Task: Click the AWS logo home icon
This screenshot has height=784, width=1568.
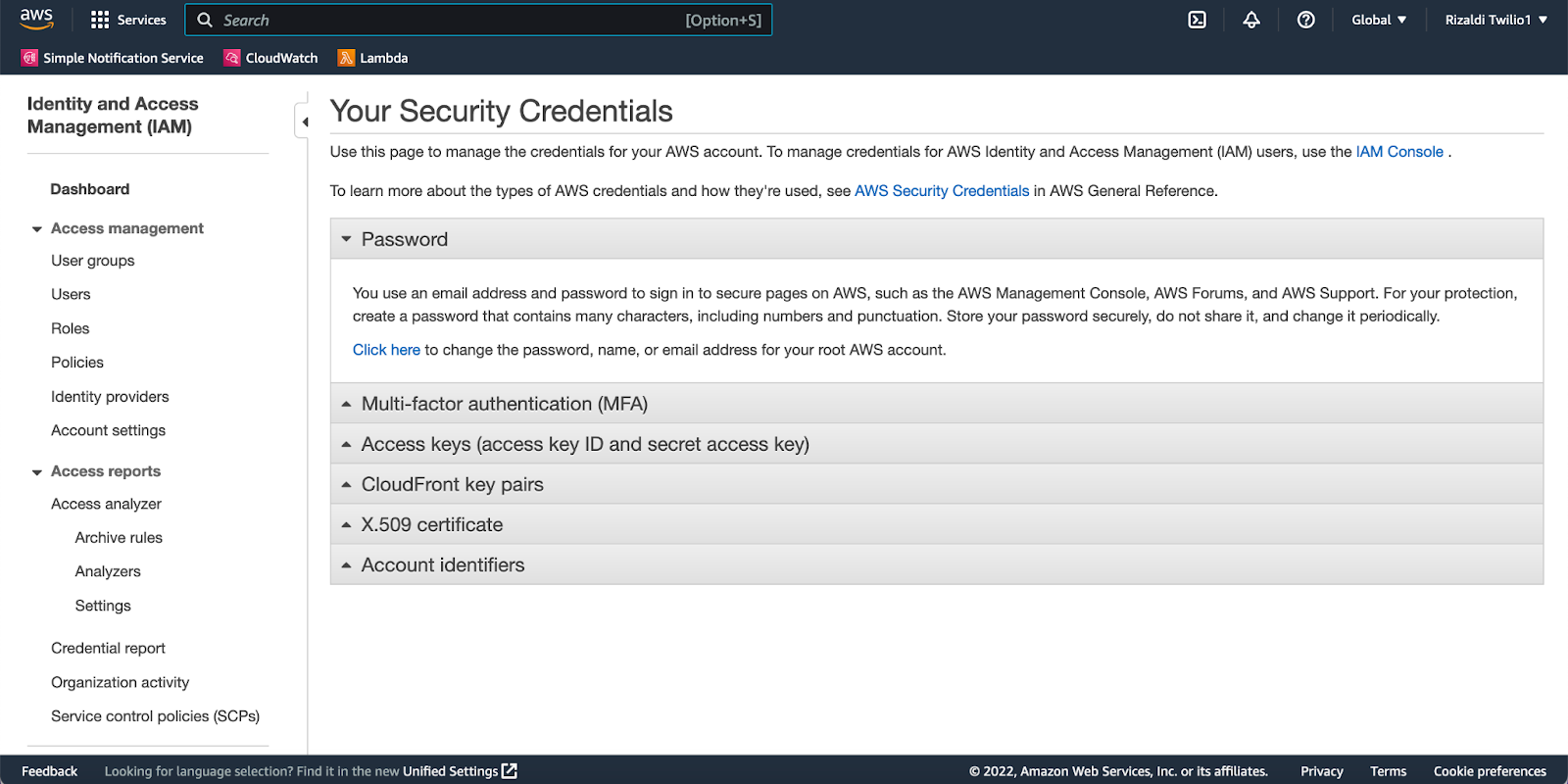Action: tap(36, 19)
